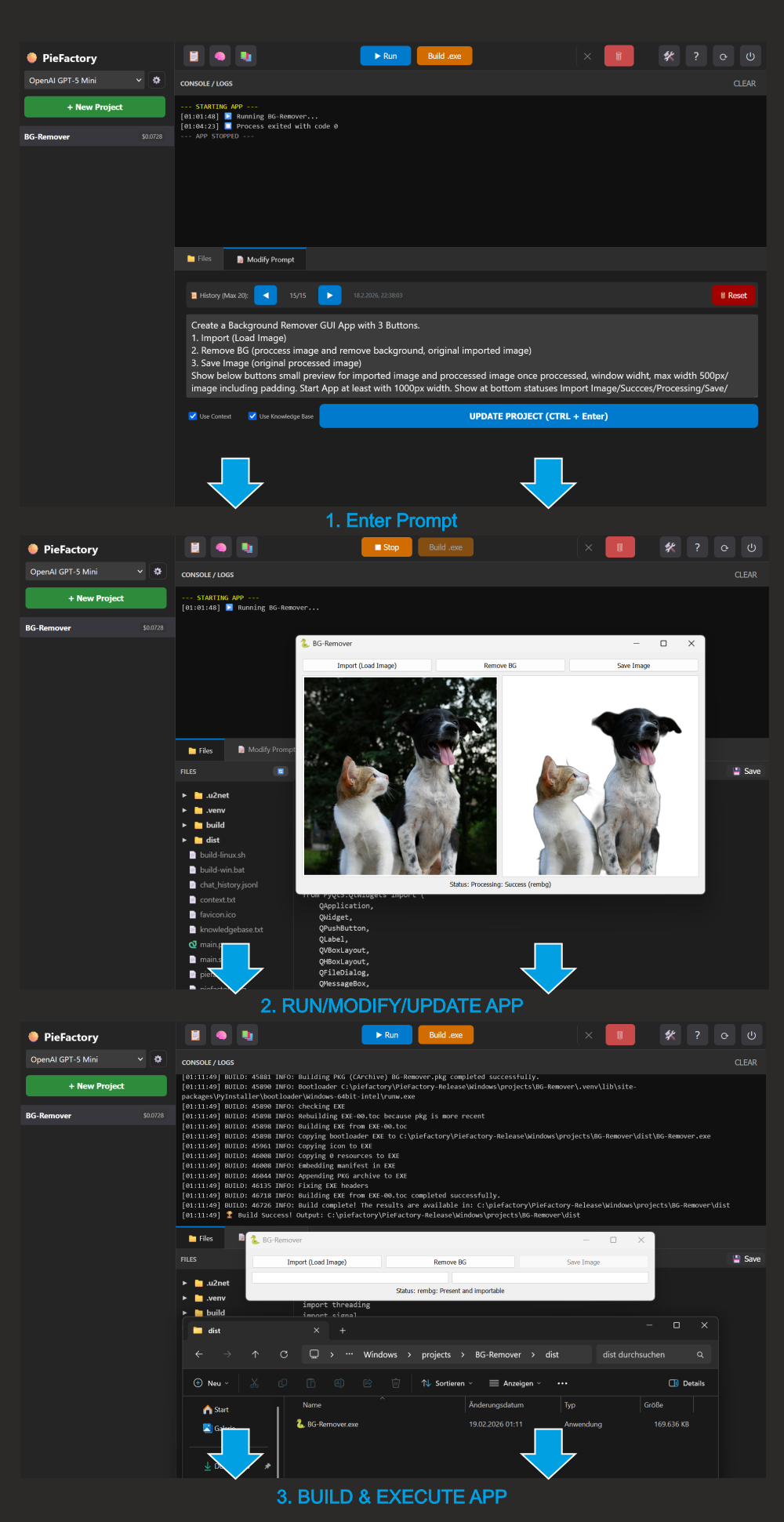Click the Typ column header in Explorer
This screenshot has height=1522, width=784.
(570, 1405)
